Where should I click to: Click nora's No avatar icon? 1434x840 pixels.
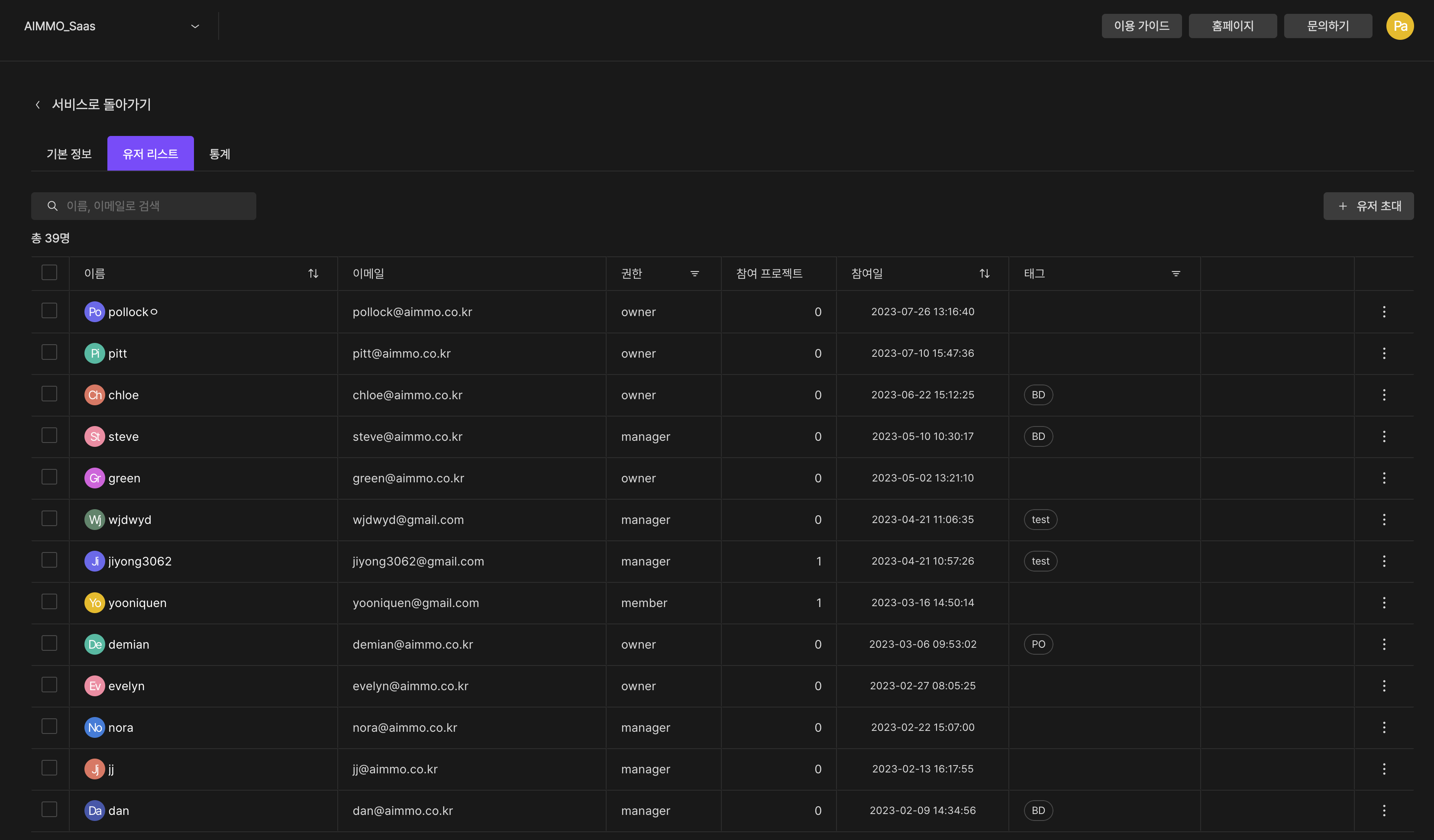[94, 727]
